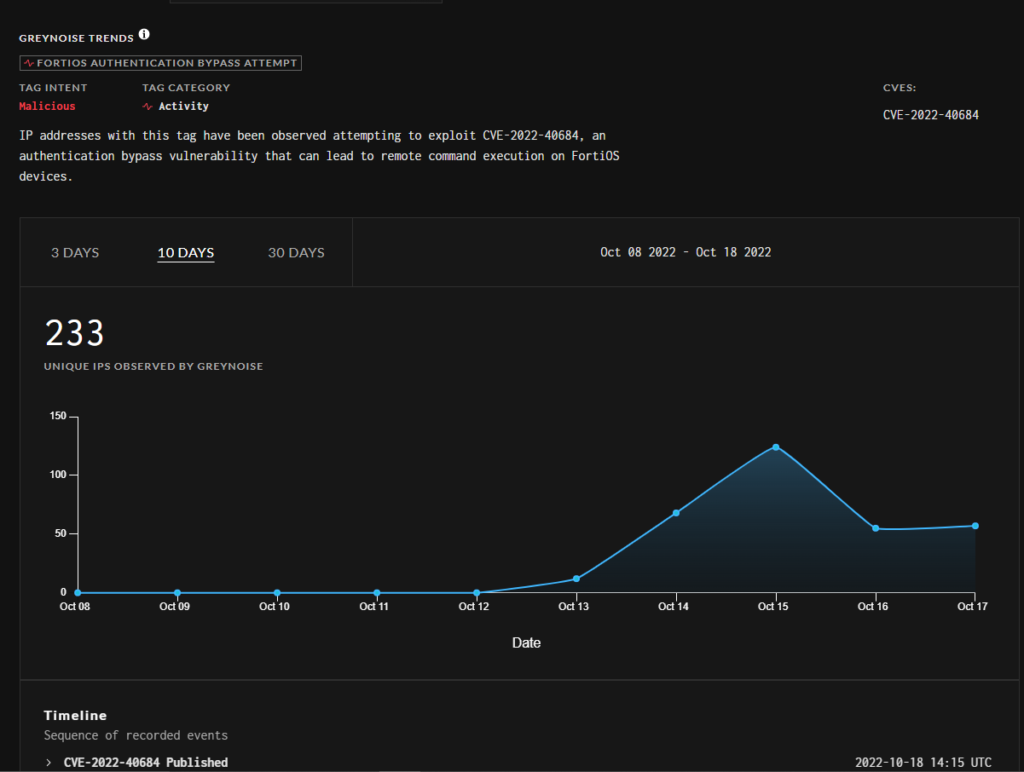Click the Oct 12 data point on chart
The image size is (1024, 772).
(x=477, y=592)
